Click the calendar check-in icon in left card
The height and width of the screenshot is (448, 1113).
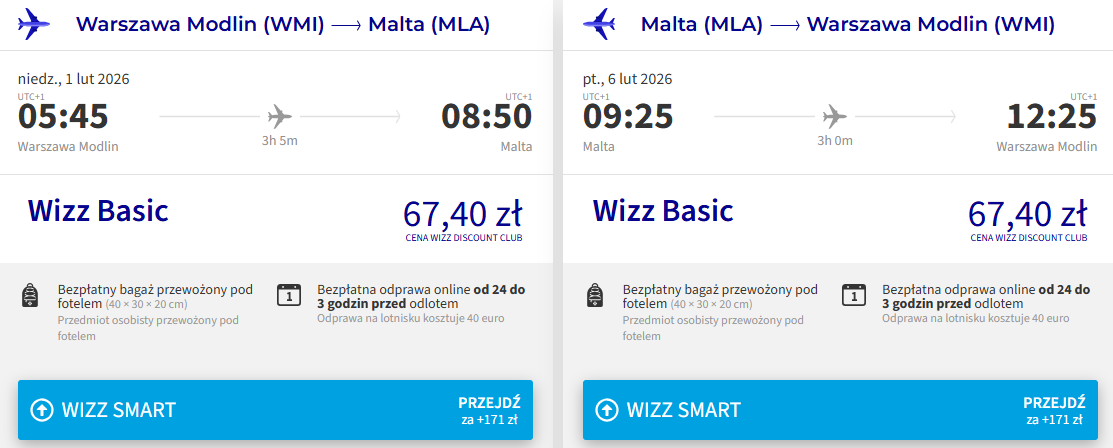288,294
